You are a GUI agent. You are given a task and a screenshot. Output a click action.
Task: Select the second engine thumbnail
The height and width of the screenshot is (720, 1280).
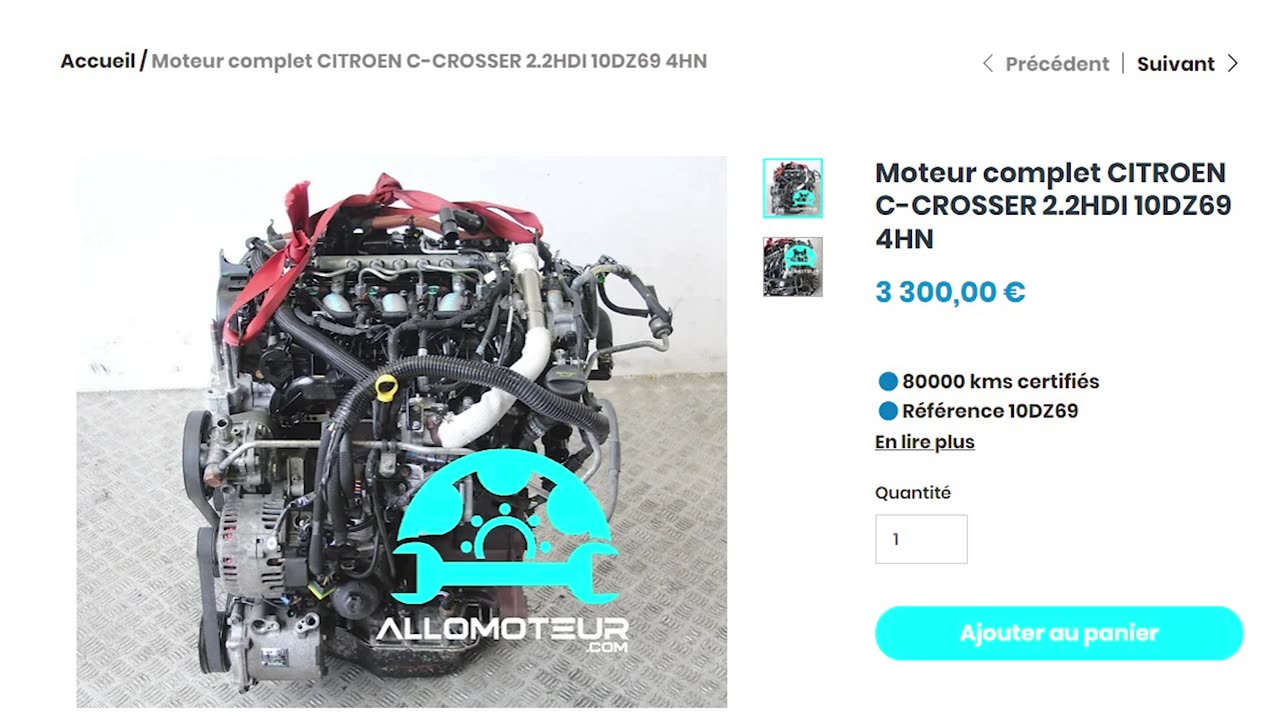[793, 267]
